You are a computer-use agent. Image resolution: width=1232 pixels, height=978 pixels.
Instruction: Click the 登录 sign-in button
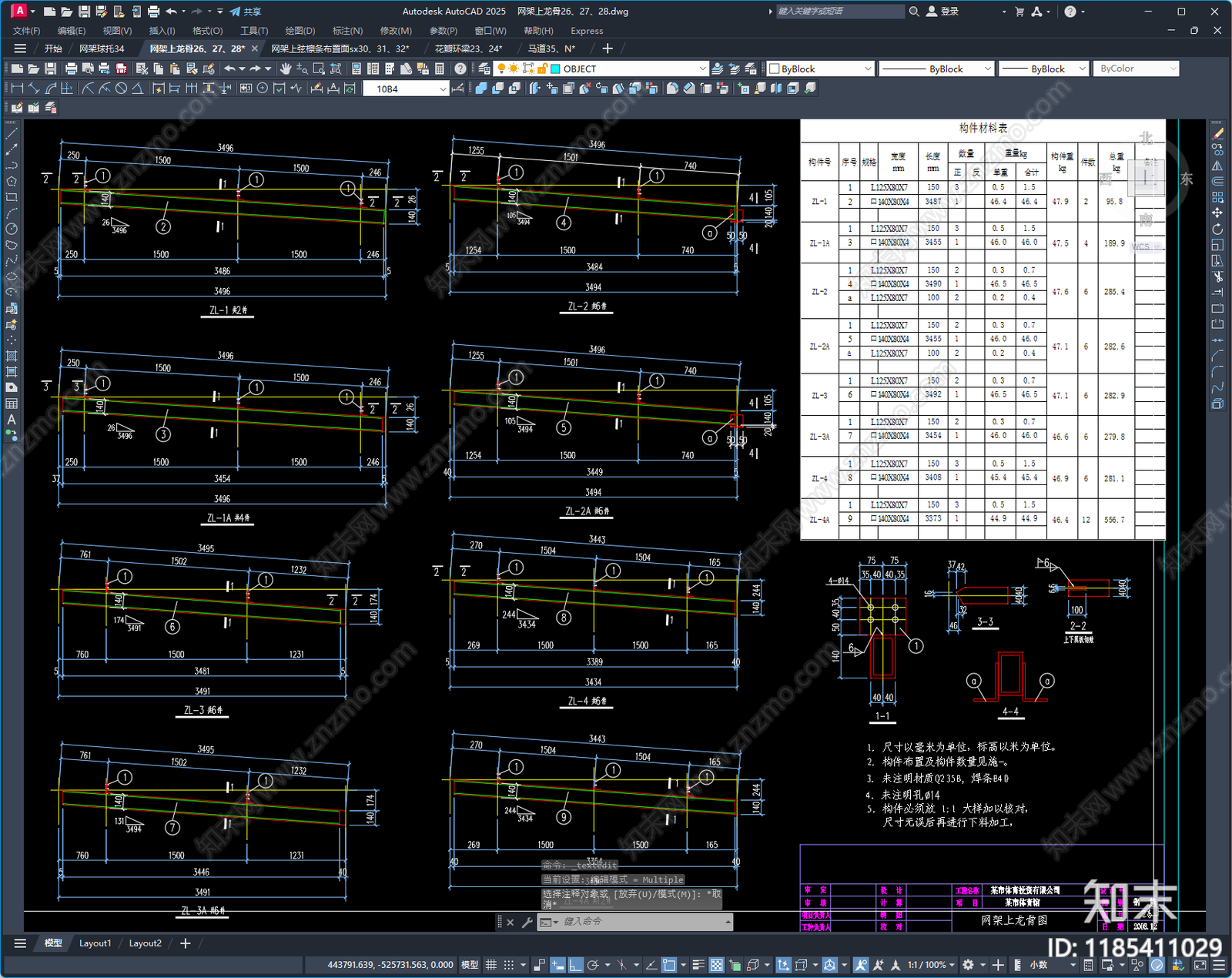click(x=942, y=12)
